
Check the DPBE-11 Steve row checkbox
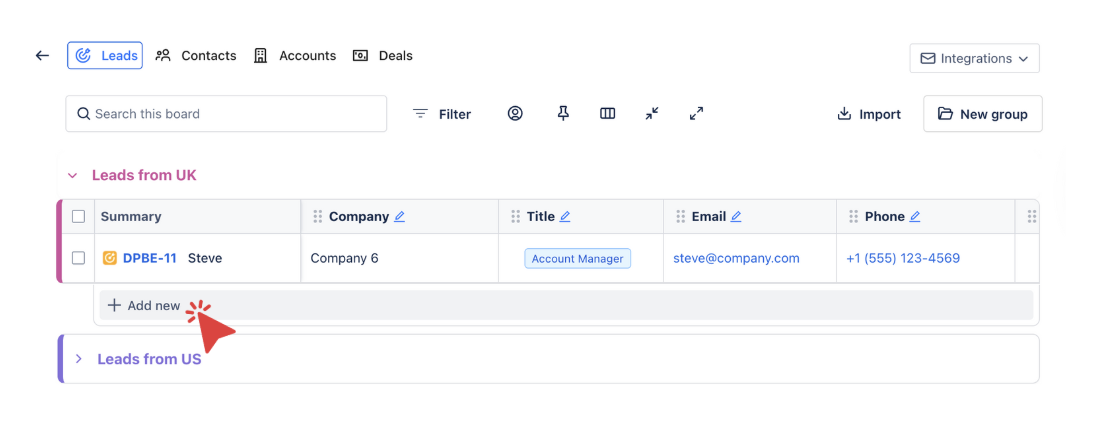tap(79, 259)
